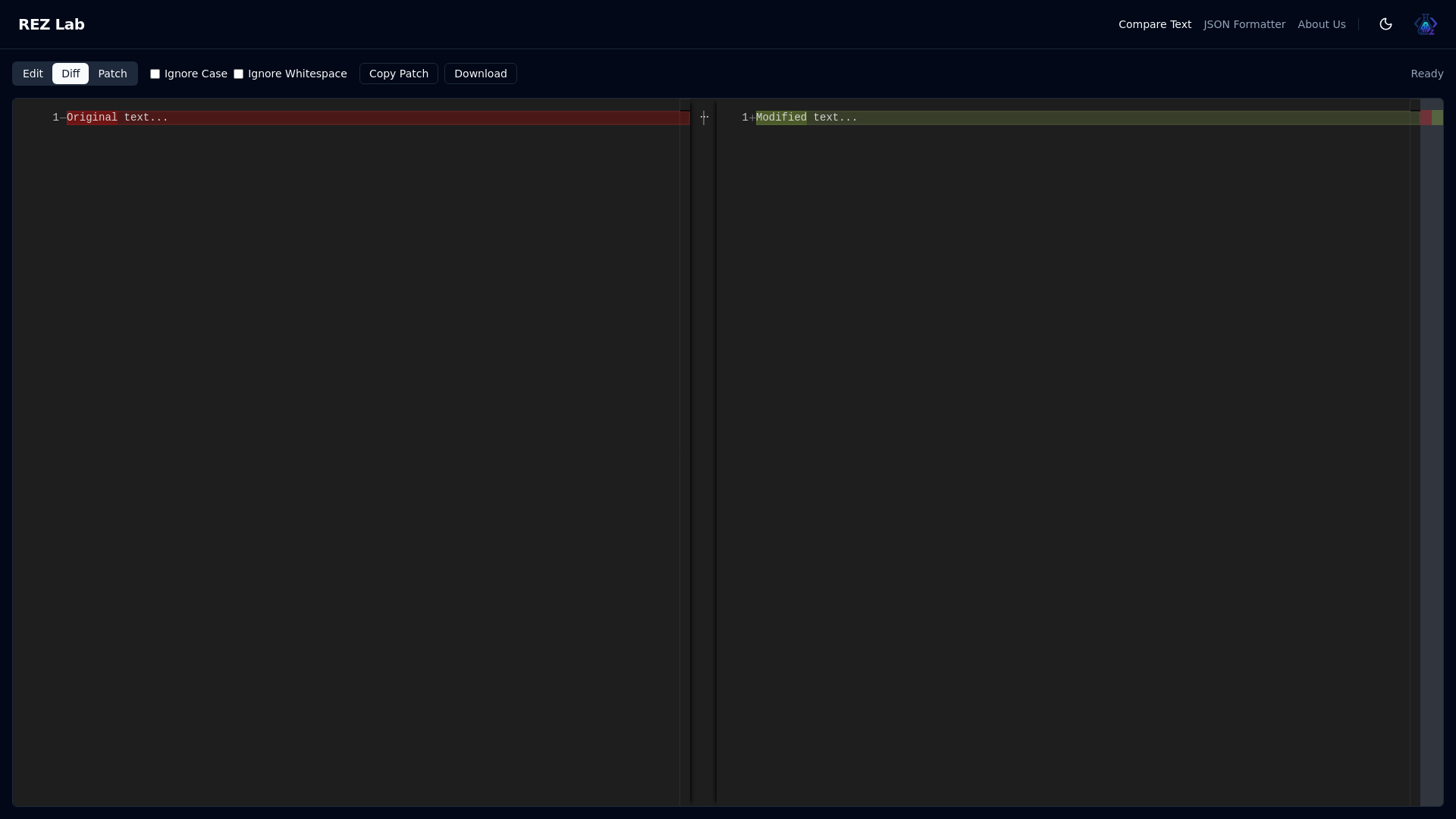Go to the JSON Formatter page

(x=1244, y=24)
